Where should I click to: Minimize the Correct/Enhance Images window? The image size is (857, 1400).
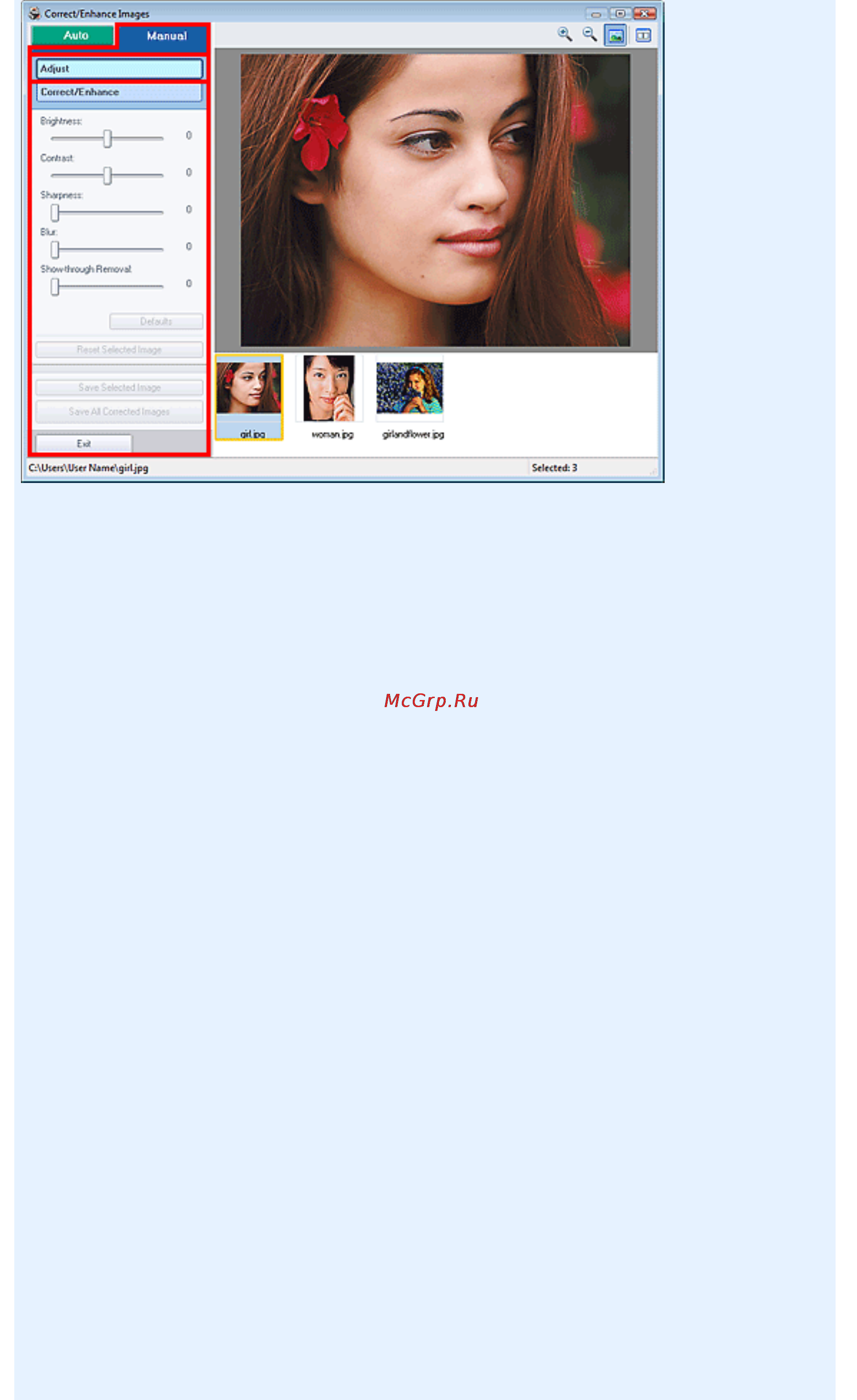(x=596, y=13)
